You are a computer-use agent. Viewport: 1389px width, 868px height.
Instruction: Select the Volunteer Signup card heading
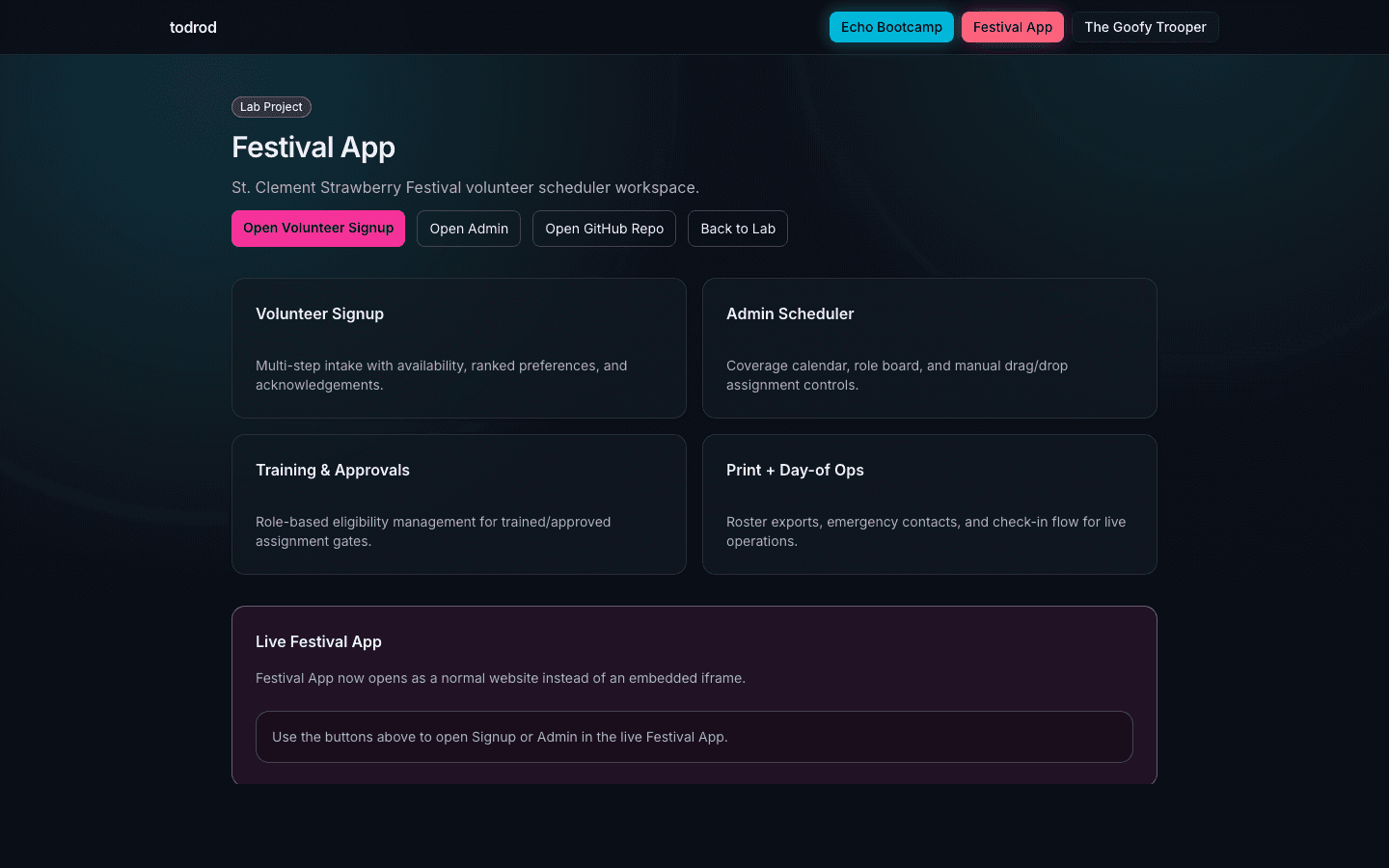pyautogui.click(x=319, y=313)
